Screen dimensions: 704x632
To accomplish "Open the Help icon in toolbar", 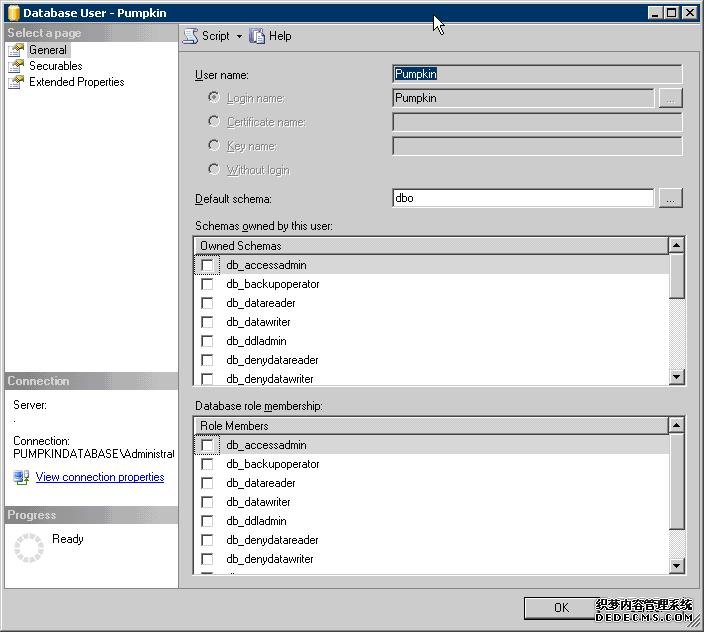I will [x=258, y=36].
